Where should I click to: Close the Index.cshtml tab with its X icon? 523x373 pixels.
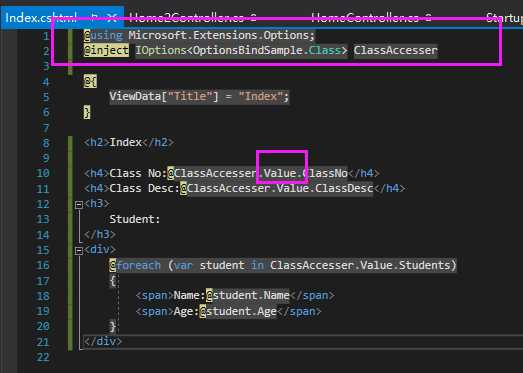point(112,17)
